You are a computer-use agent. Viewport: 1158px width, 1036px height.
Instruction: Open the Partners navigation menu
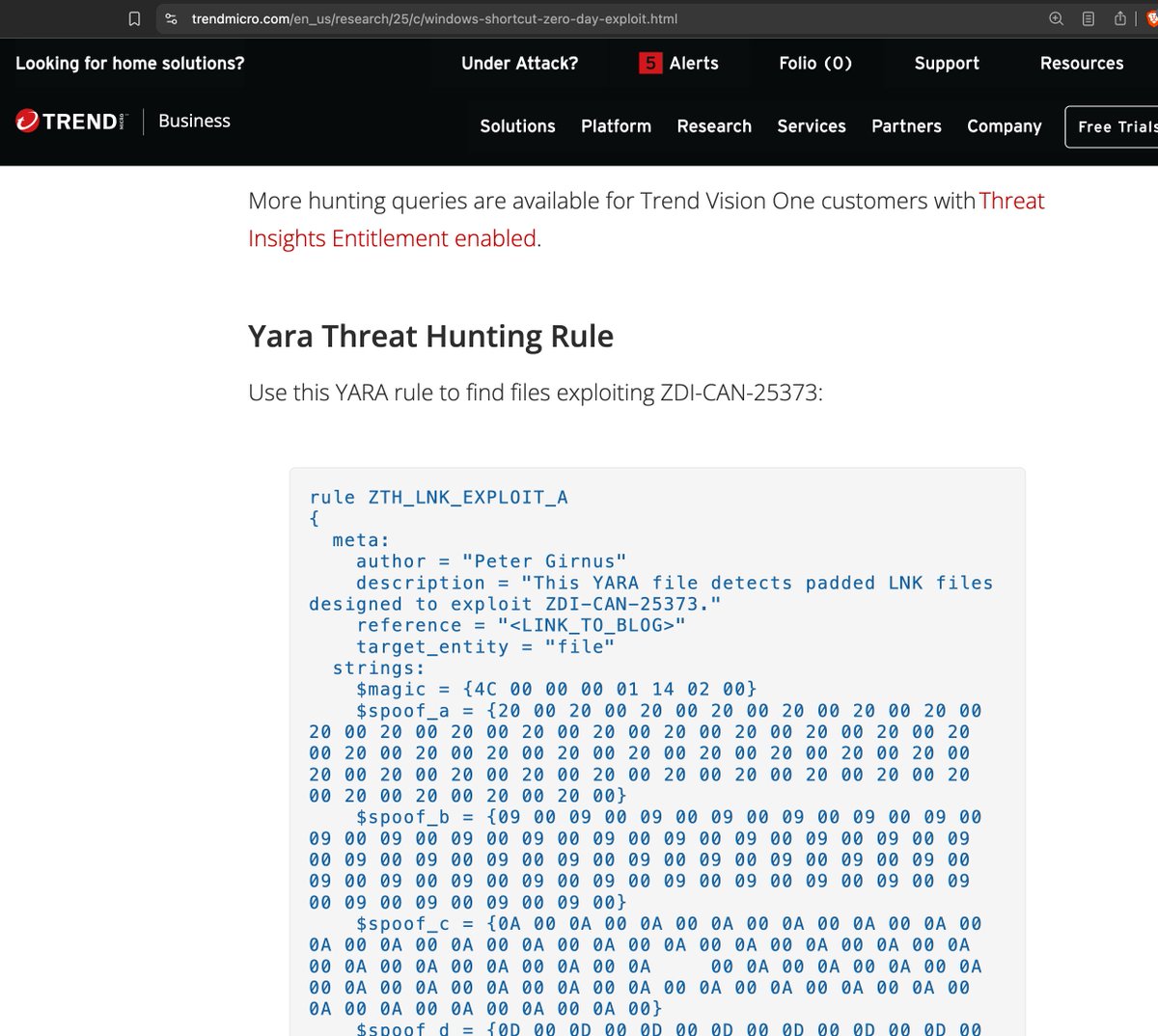(x=906, y=126)
